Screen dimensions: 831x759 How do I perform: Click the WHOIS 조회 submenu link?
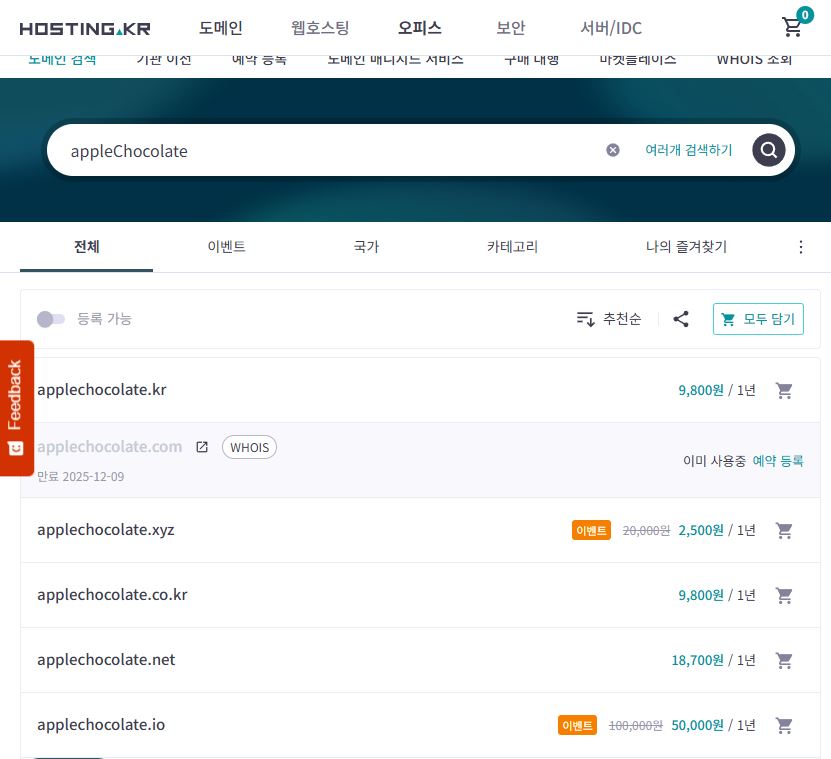754,59
